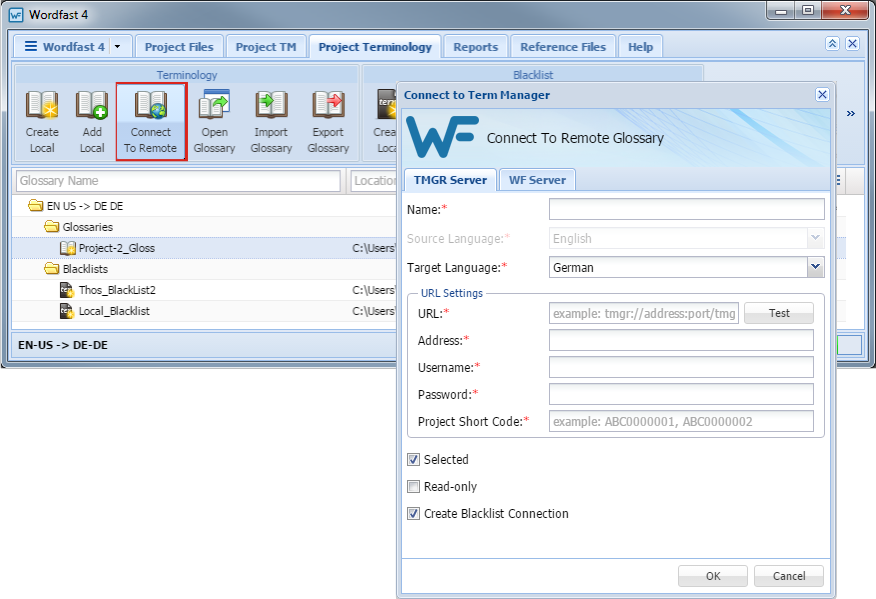The image size is (876, 599).
Task: Click the Glossary Name filter field
Action: point(178,181)
